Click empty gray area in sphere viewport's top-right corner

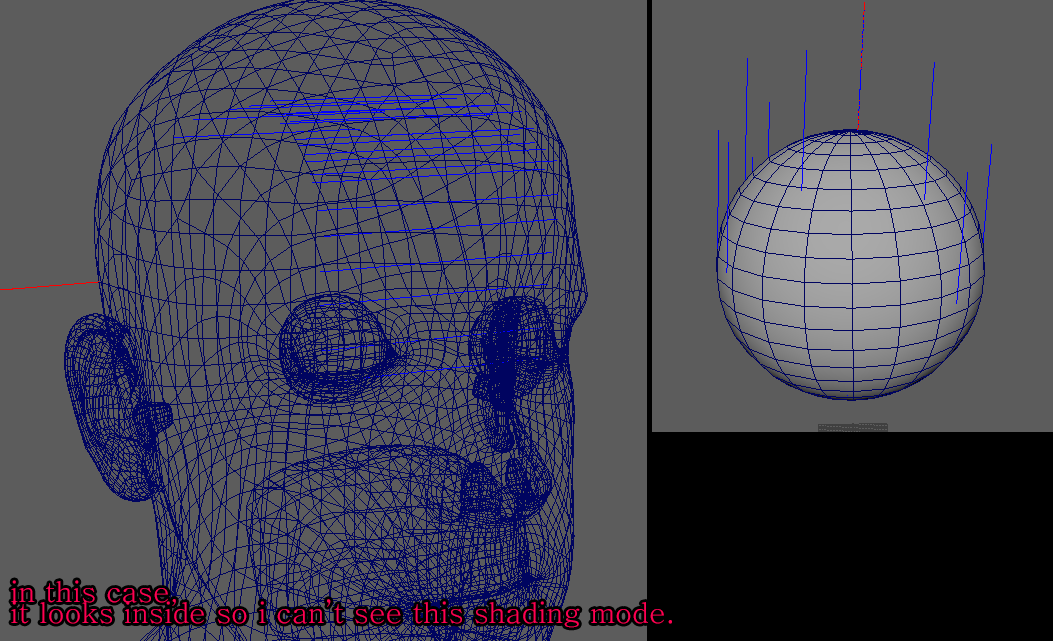[x=1020, y=30]
